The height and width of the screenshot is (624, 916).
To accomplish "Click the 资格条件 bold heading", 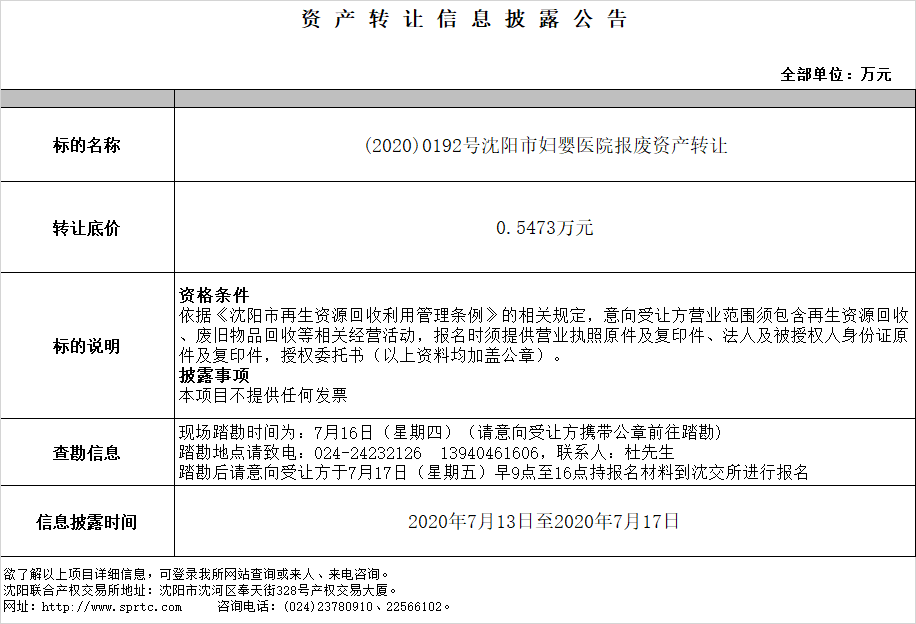I will point(213,296).
